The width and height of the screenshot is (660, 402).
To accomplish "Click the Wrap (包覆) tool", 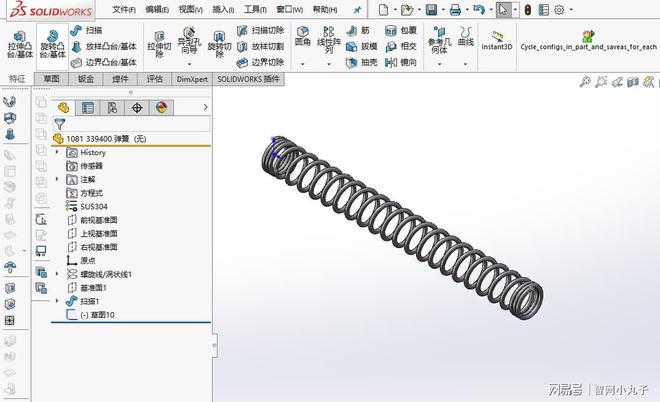I will [401, 30].
